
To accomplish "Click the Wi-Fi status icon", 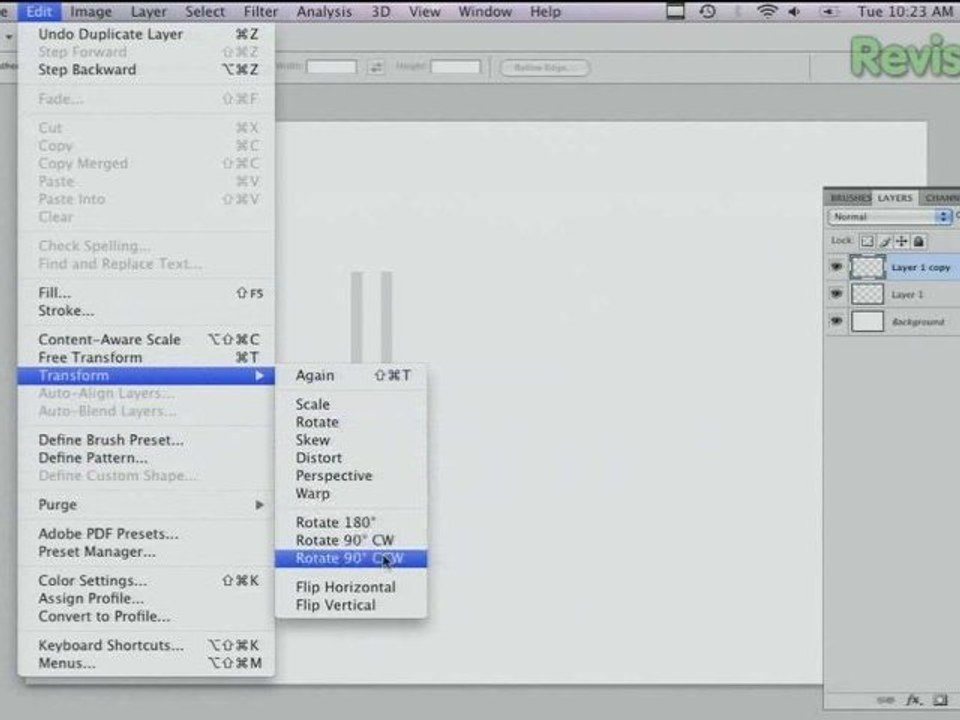I will tap(767, 11).
